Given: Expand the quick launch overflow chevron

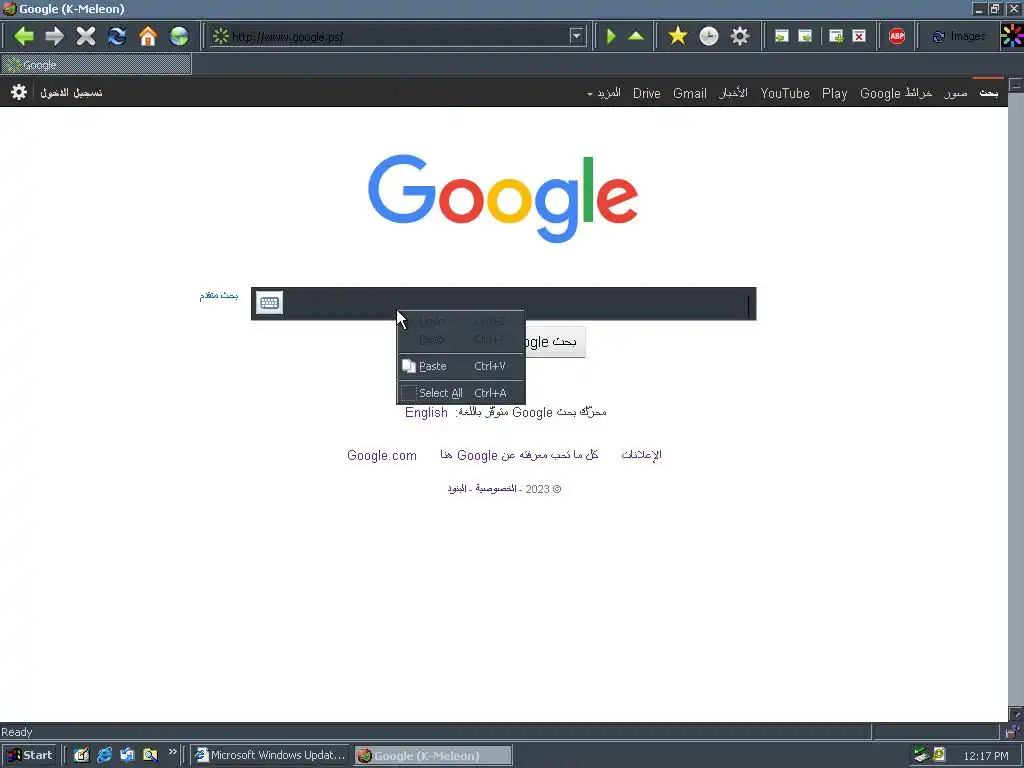Looking at the screenshot, I should point(172,752).
